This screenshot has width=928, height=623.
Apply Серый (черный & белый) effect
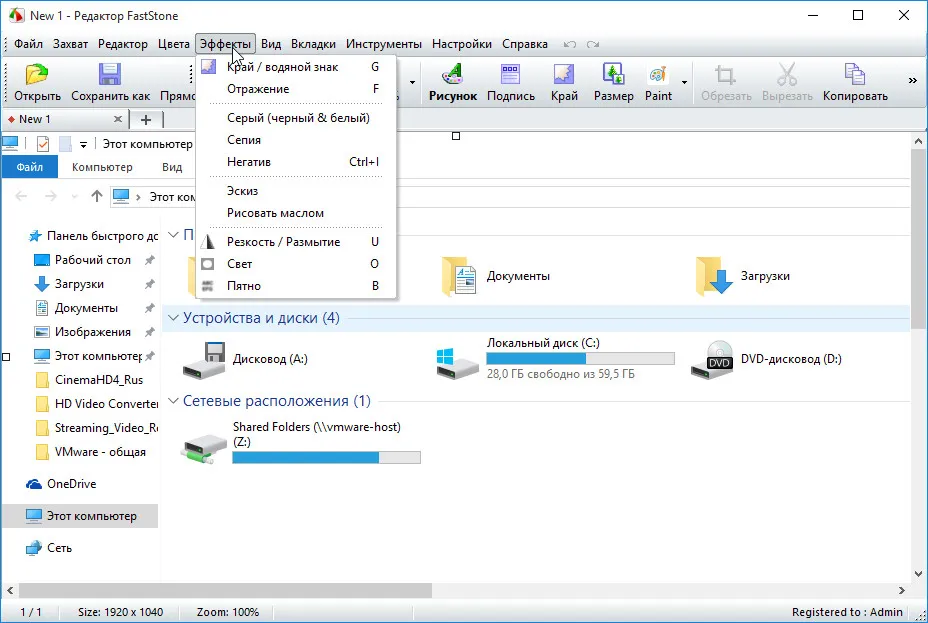296,118
